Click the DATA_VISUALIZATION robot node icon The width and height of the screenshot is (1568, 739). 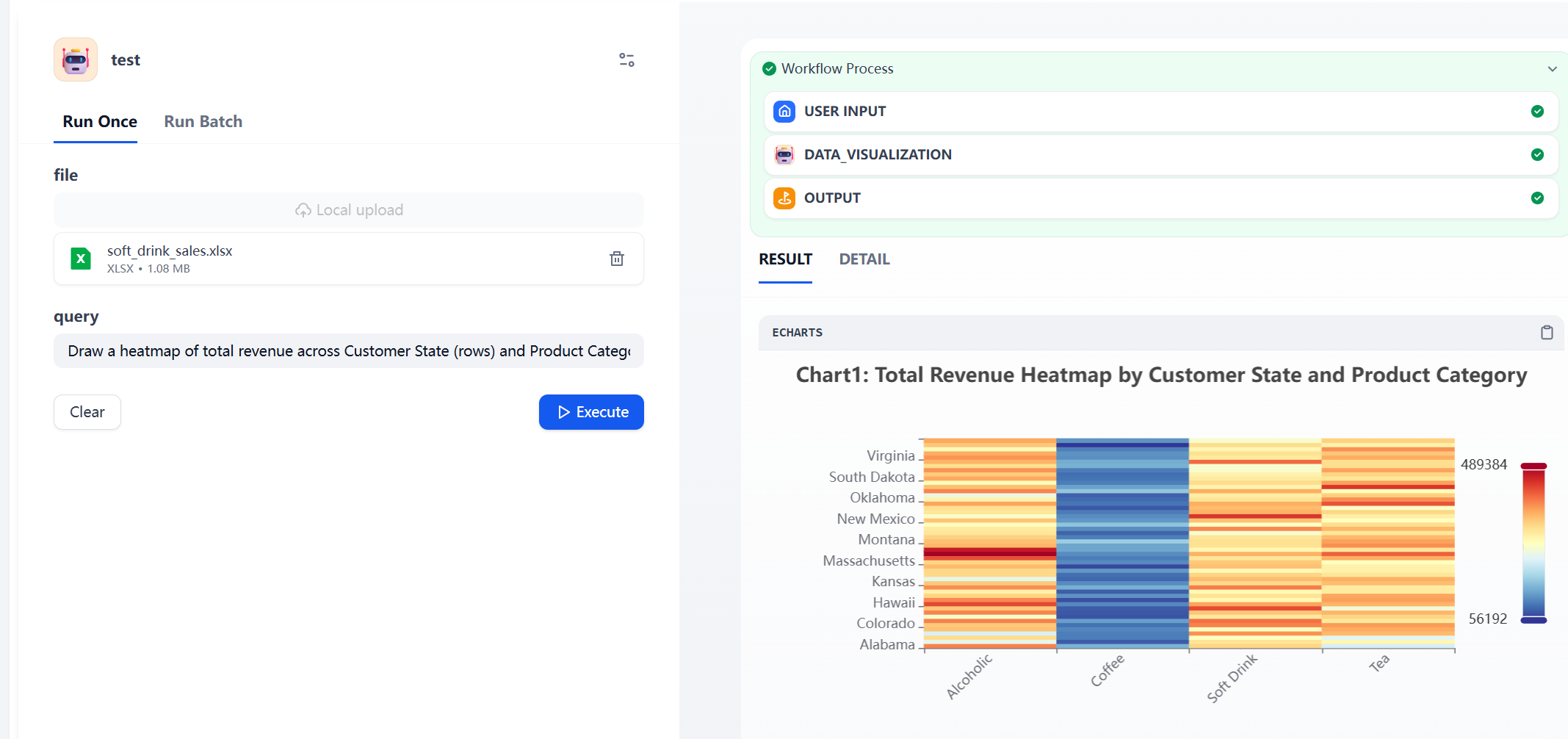tap(784, 155)
